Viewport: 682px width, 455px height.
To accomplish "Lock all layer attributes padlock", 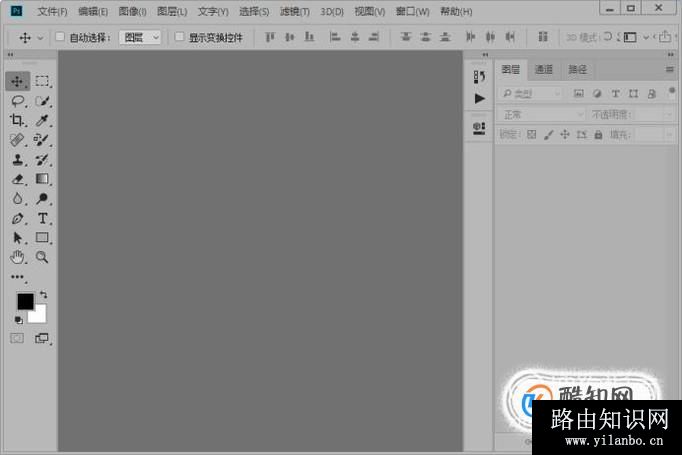I will pyautogui.click(x=598, y=135).
